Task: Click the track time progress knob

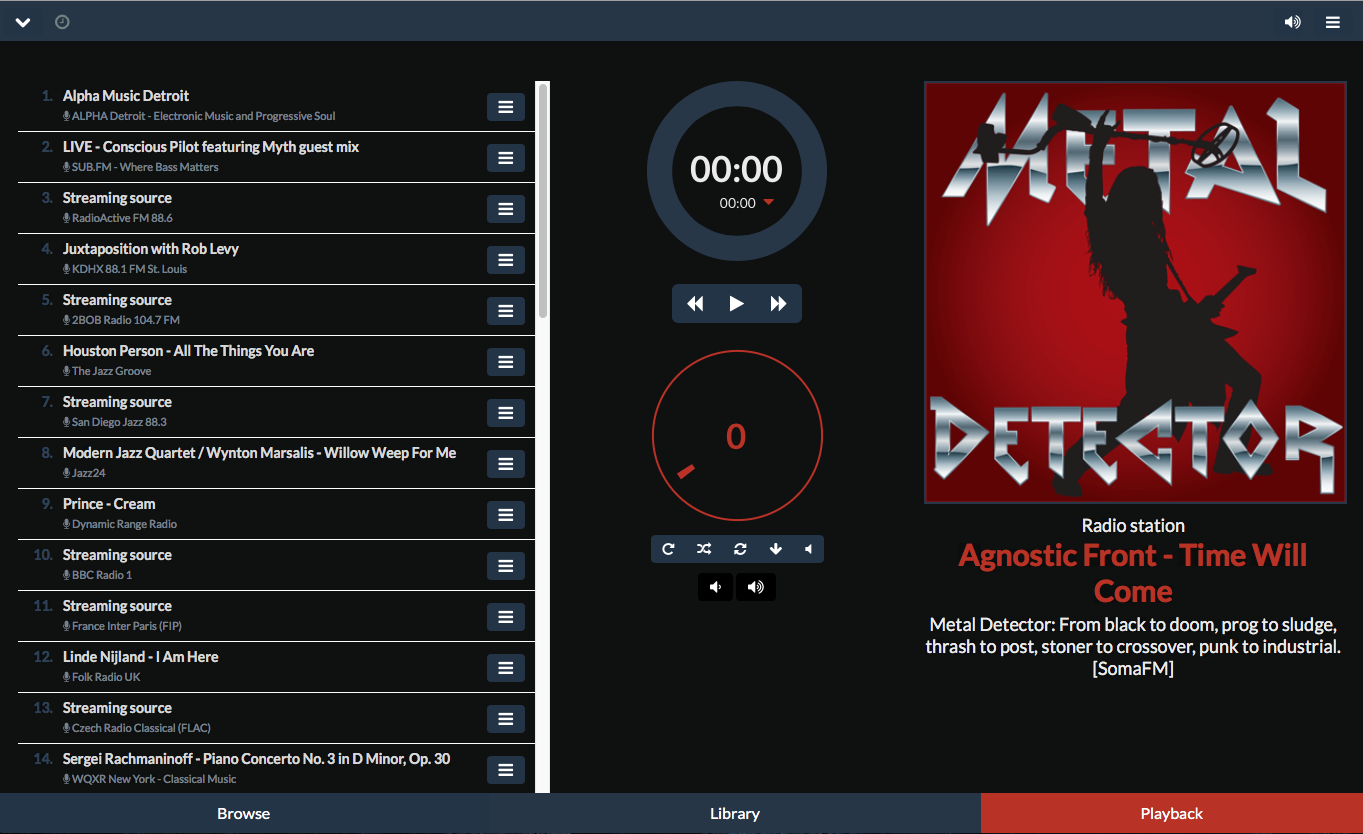Action: (x=737, y=170)
